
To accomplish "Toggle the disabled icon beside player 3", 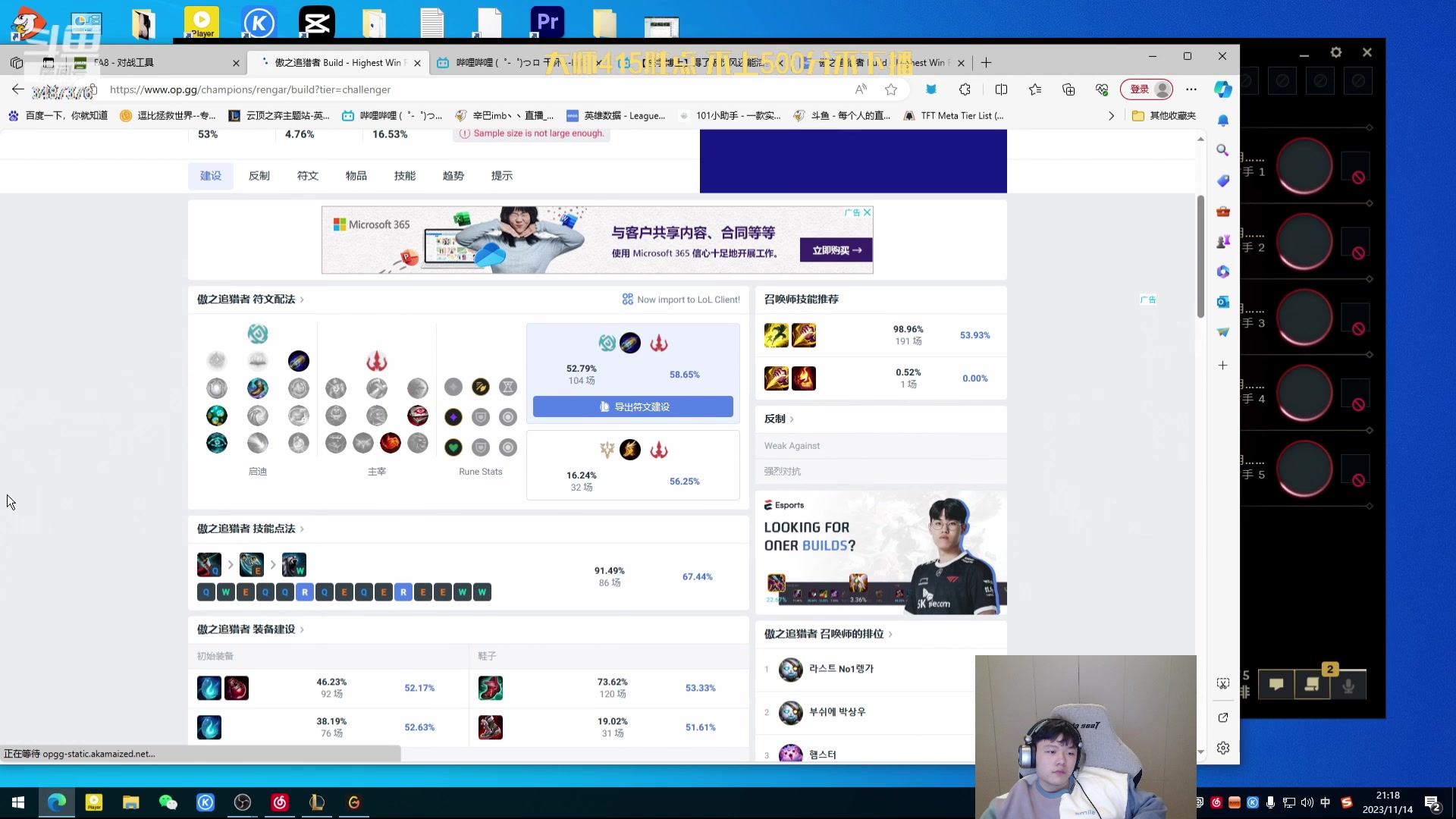I will click(1358, 329).
